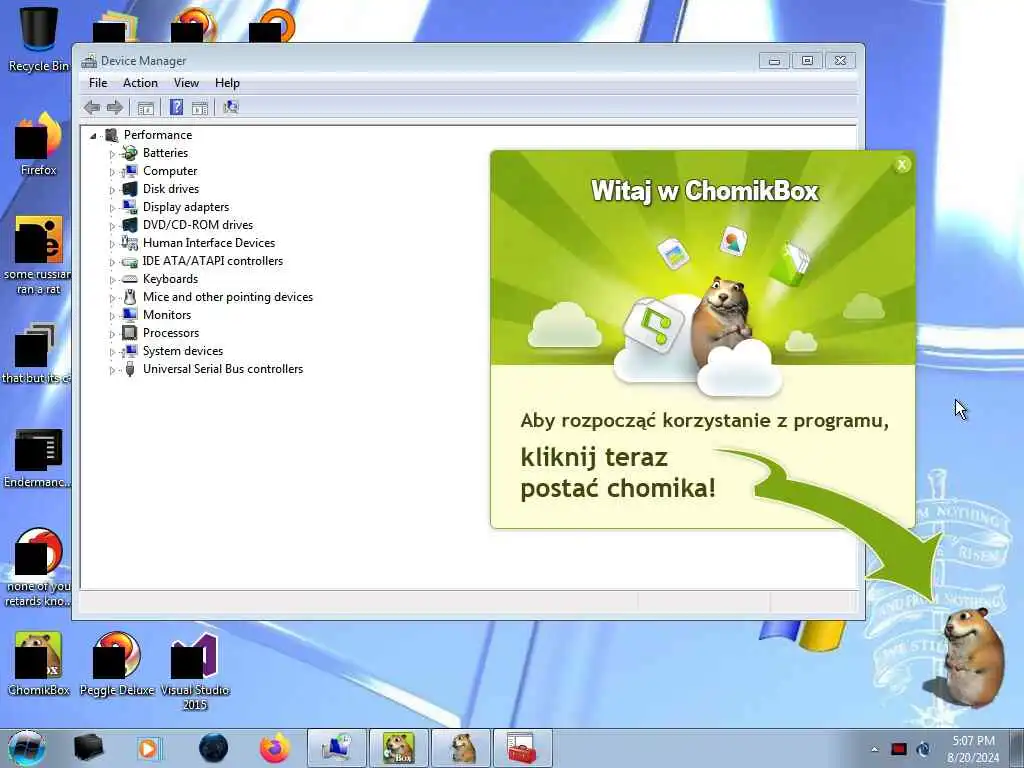Click the media player taskbar icon
This screenshot has height=768, width=1024.
click(x=148, y=748)
